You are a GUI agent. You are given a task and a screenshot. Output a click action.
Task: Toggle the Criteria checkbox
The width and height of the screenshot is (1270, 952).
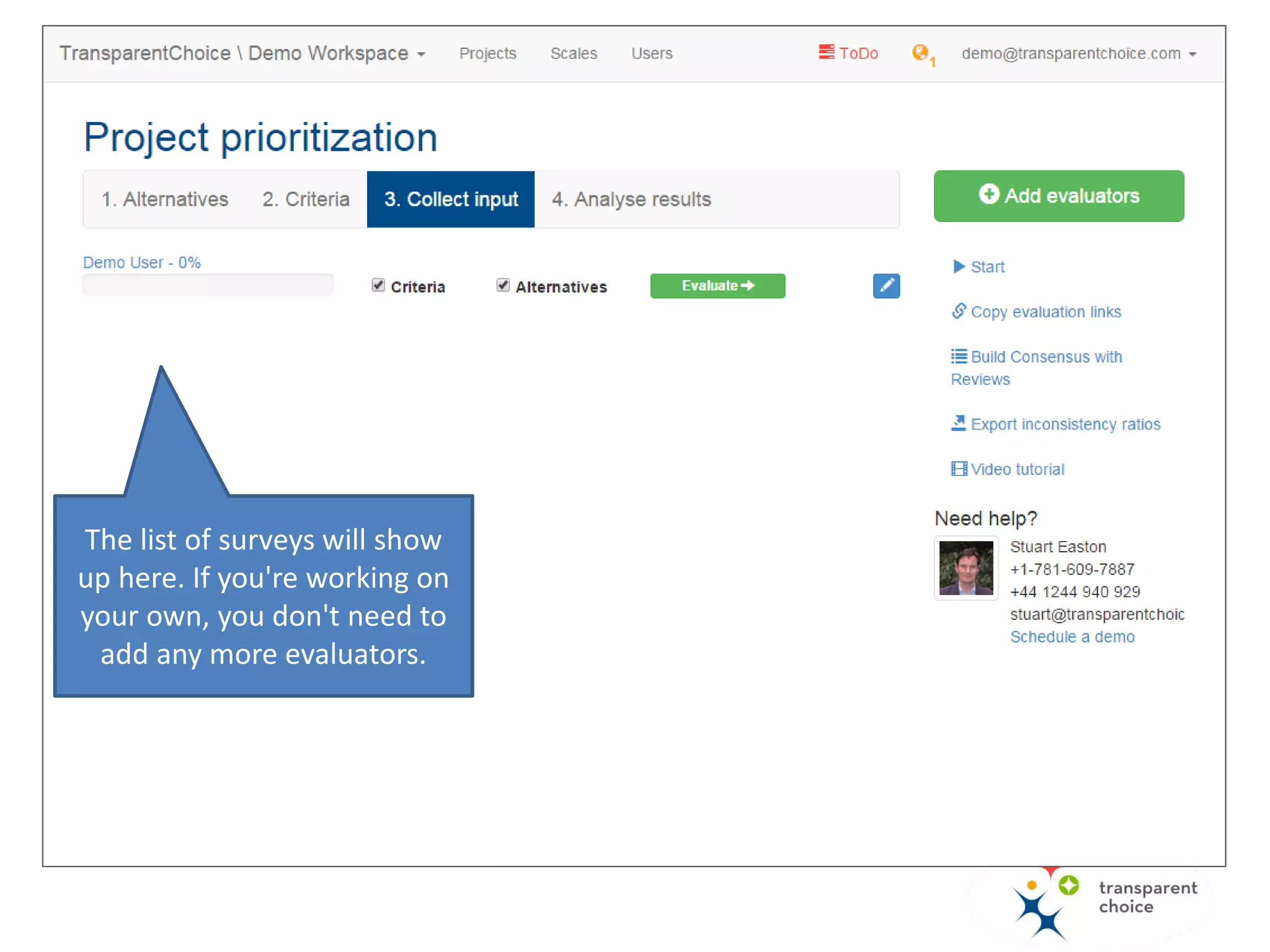click(378, 285)
